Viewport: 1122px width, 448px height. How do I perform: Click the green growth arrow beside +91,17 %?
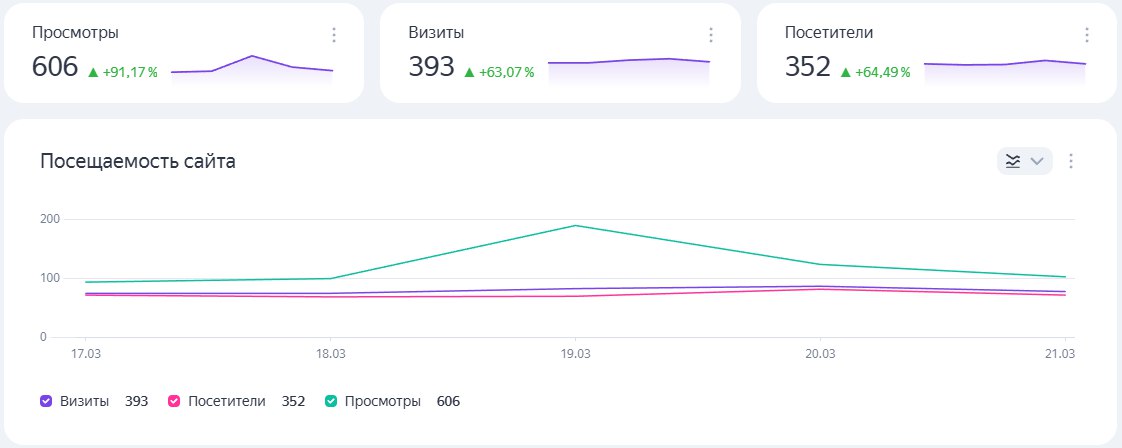(93, 72)
